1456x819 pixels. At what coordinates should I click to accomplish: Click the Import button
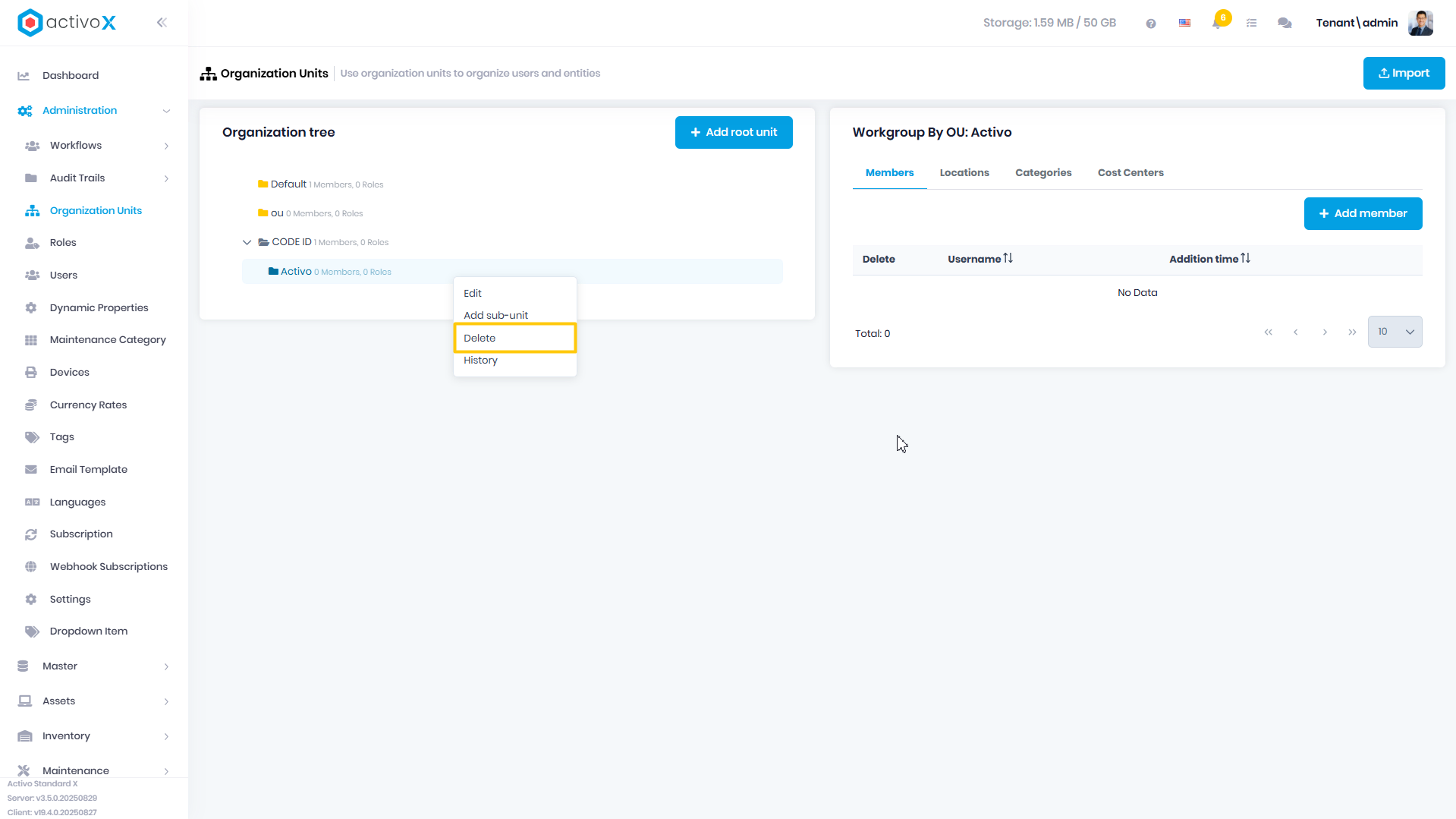[x=1404, y=74]
